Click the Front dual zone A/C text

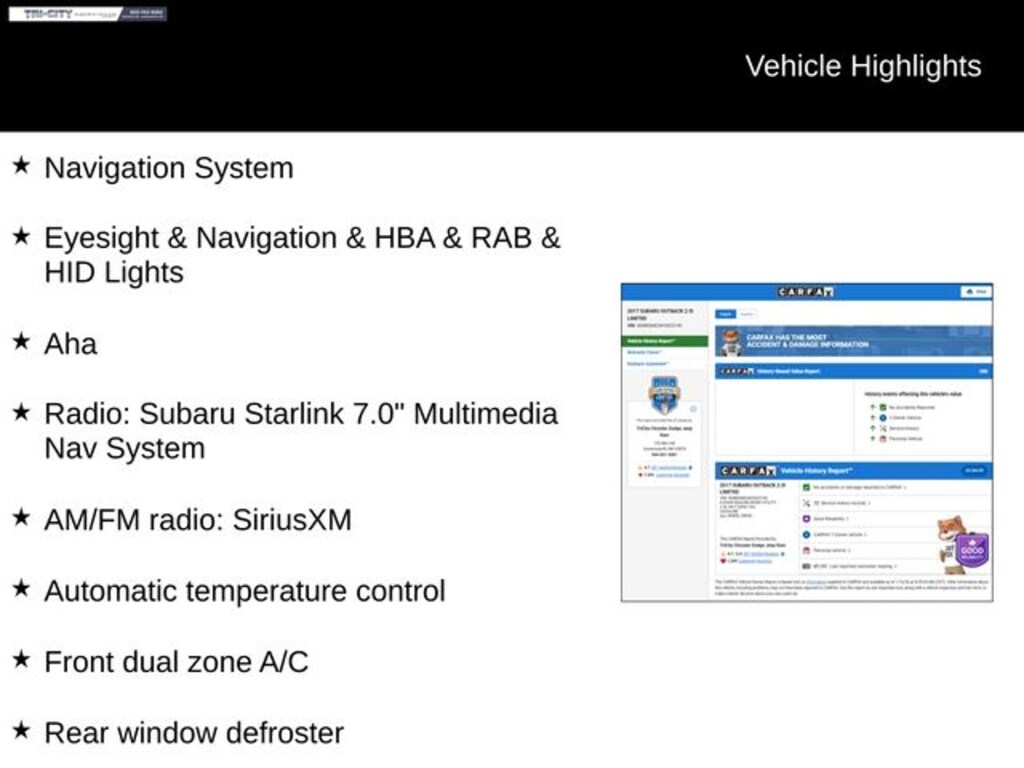coord(176,662)
